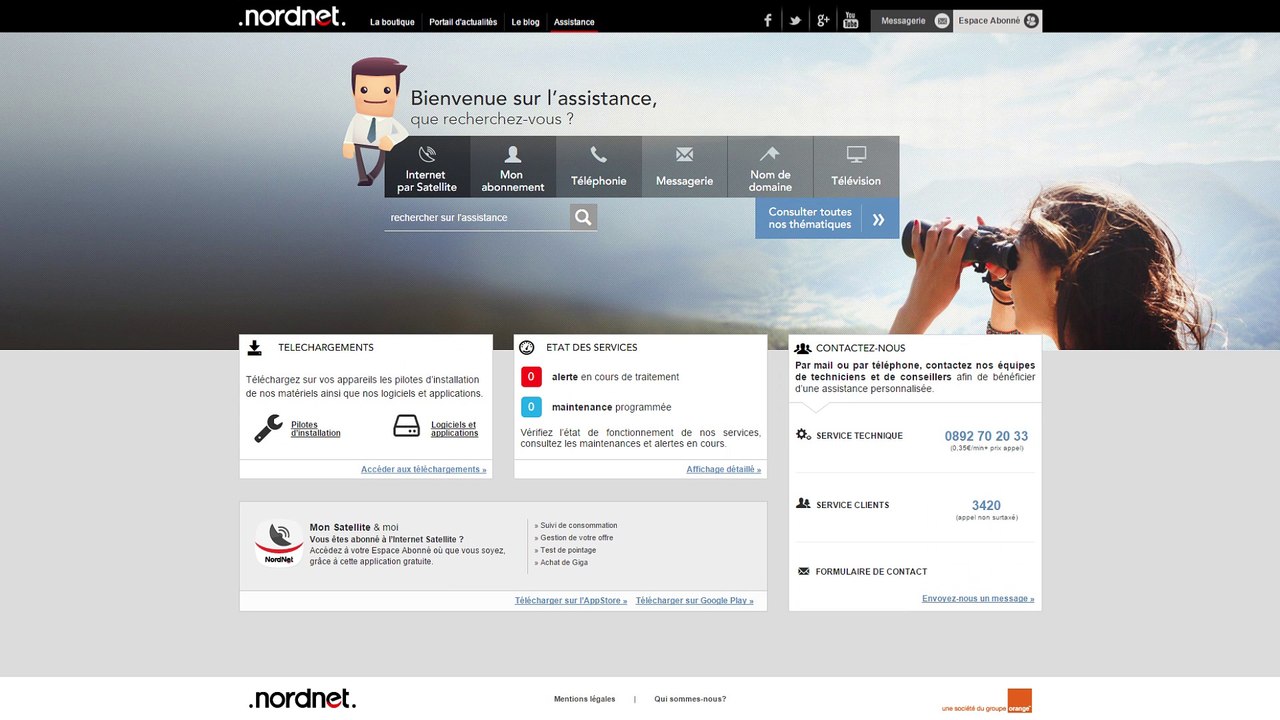Image resolution: width=1280 pixels, height=720 pixels.
Task: Follow Télécharger sur l'AppStore link
Action: (571, 601)
